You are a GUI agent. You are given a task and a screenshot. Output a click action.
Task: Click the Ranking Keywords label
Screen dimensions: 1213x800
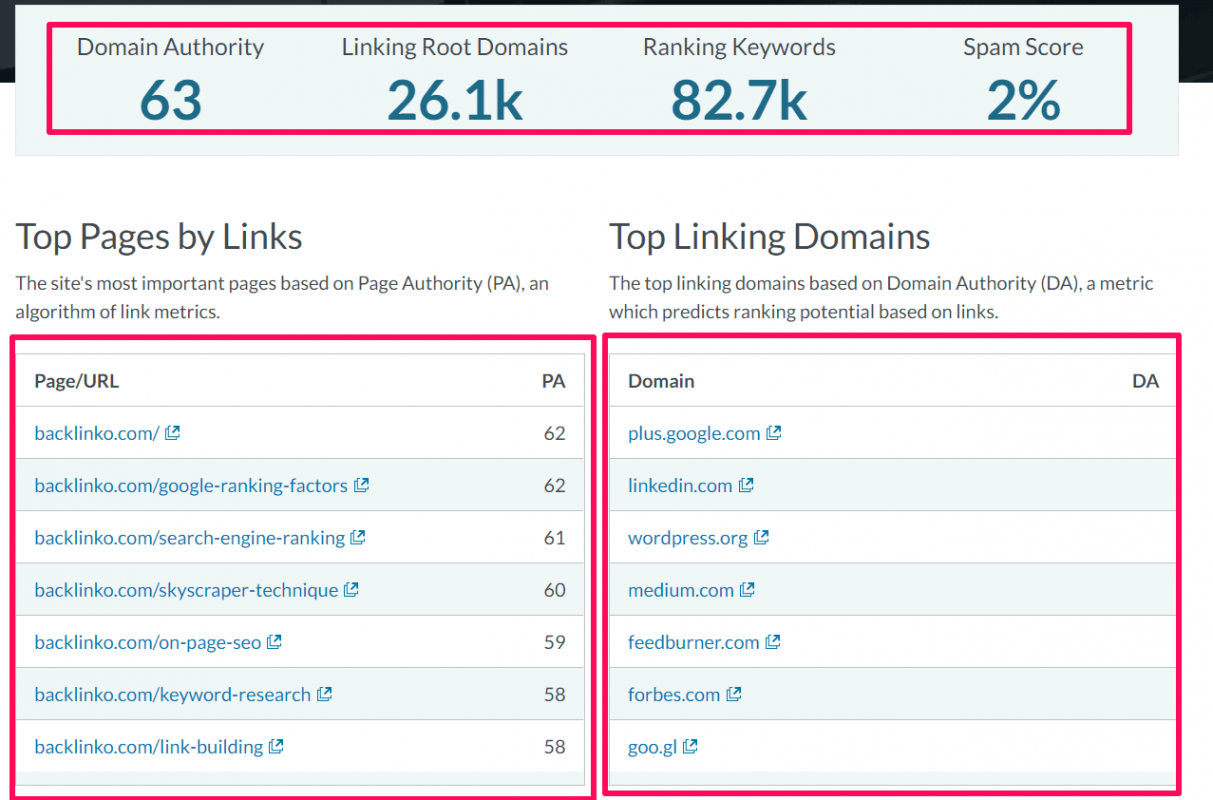pos(739,47)
